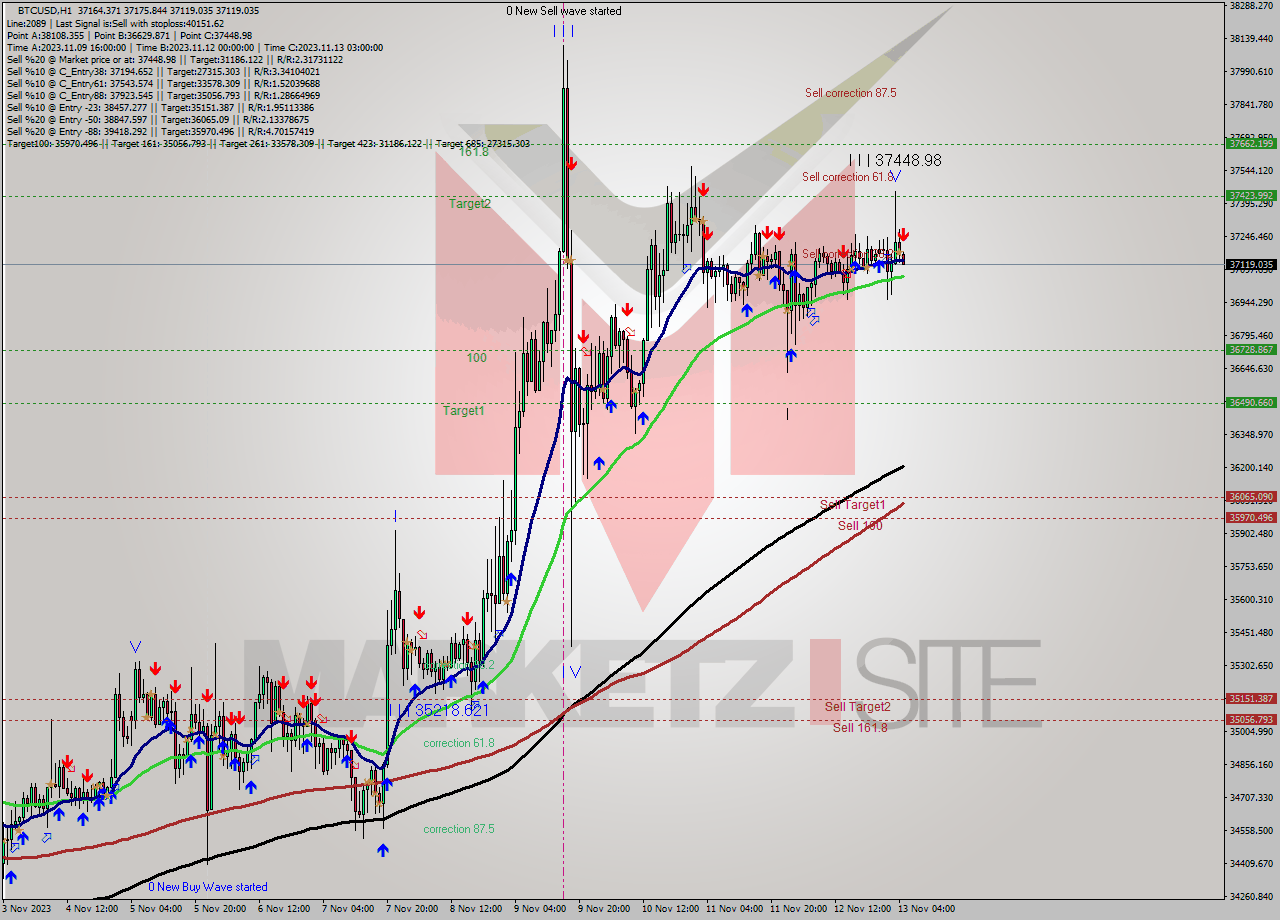The width and height of the screenshot is (1280, 920).
Task: Click the 'Sell 100' label
Action: (860, 525)
